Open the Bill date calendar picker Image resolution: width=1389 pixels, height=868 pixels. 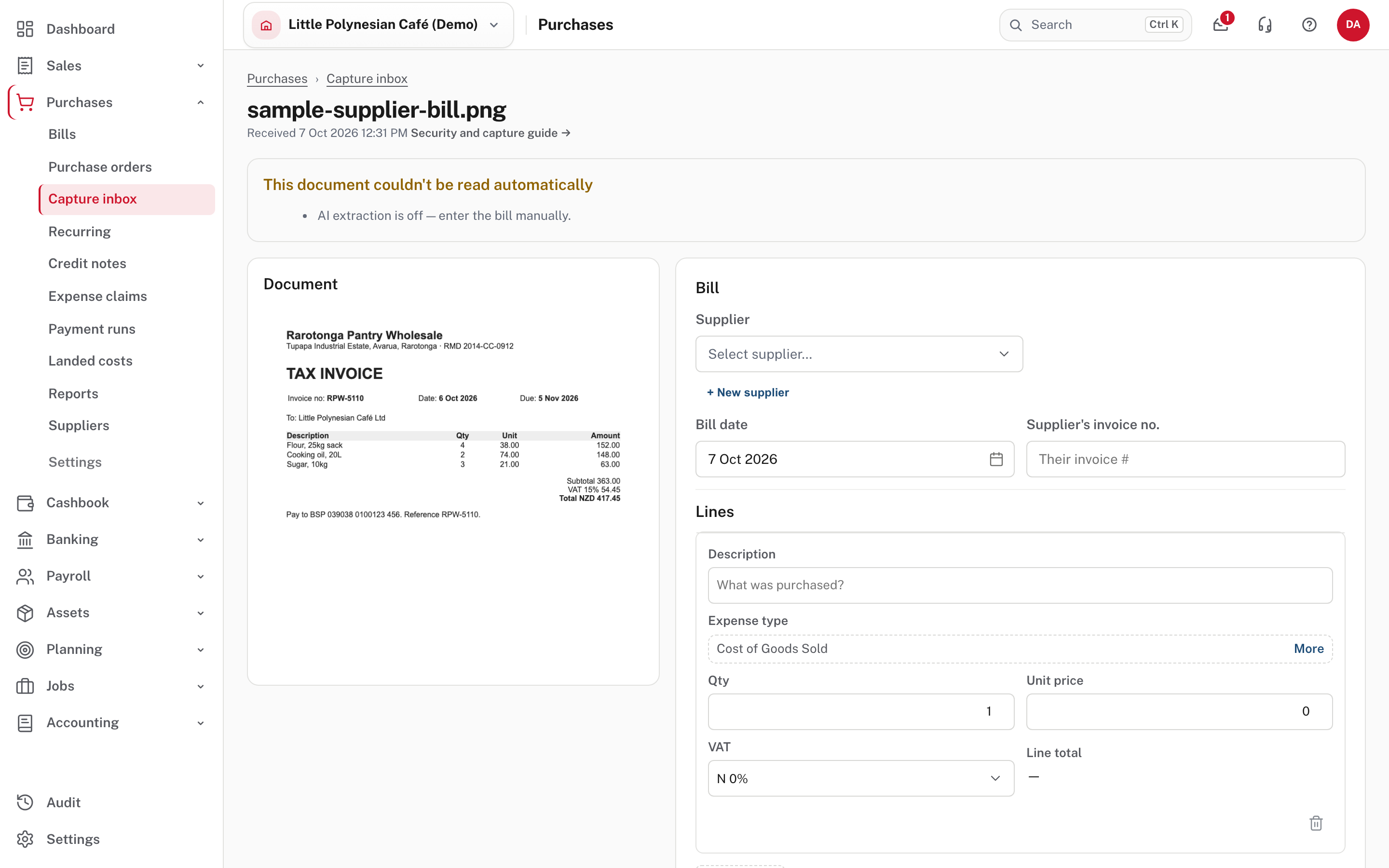coord(996,459)
